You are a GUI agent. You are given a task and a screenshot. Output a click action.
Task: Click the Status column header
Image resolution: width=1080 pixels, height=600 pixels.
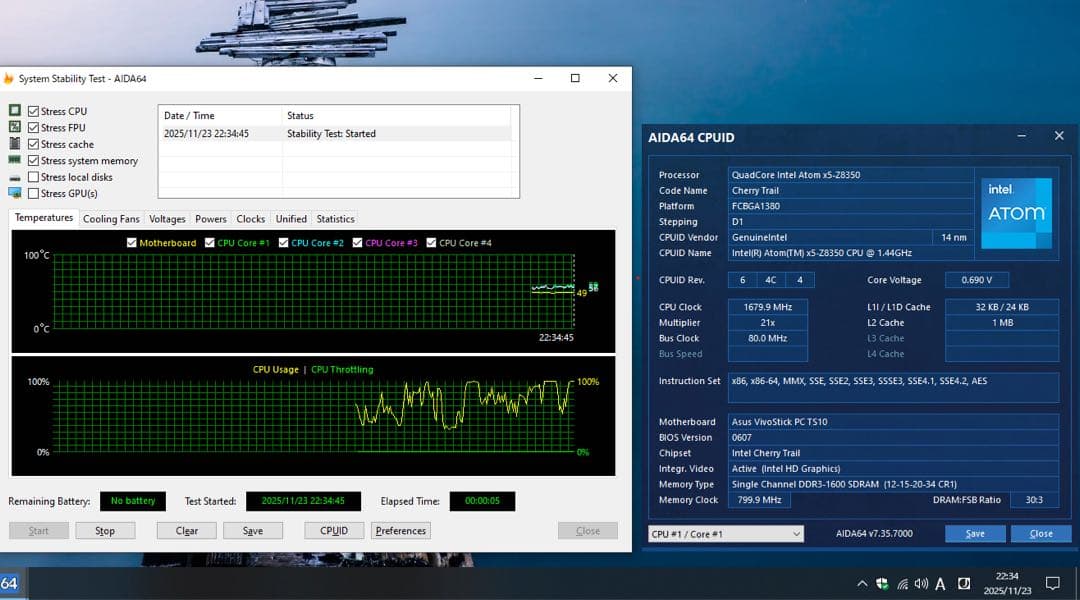pyautogui.click(x=397, y=116)
